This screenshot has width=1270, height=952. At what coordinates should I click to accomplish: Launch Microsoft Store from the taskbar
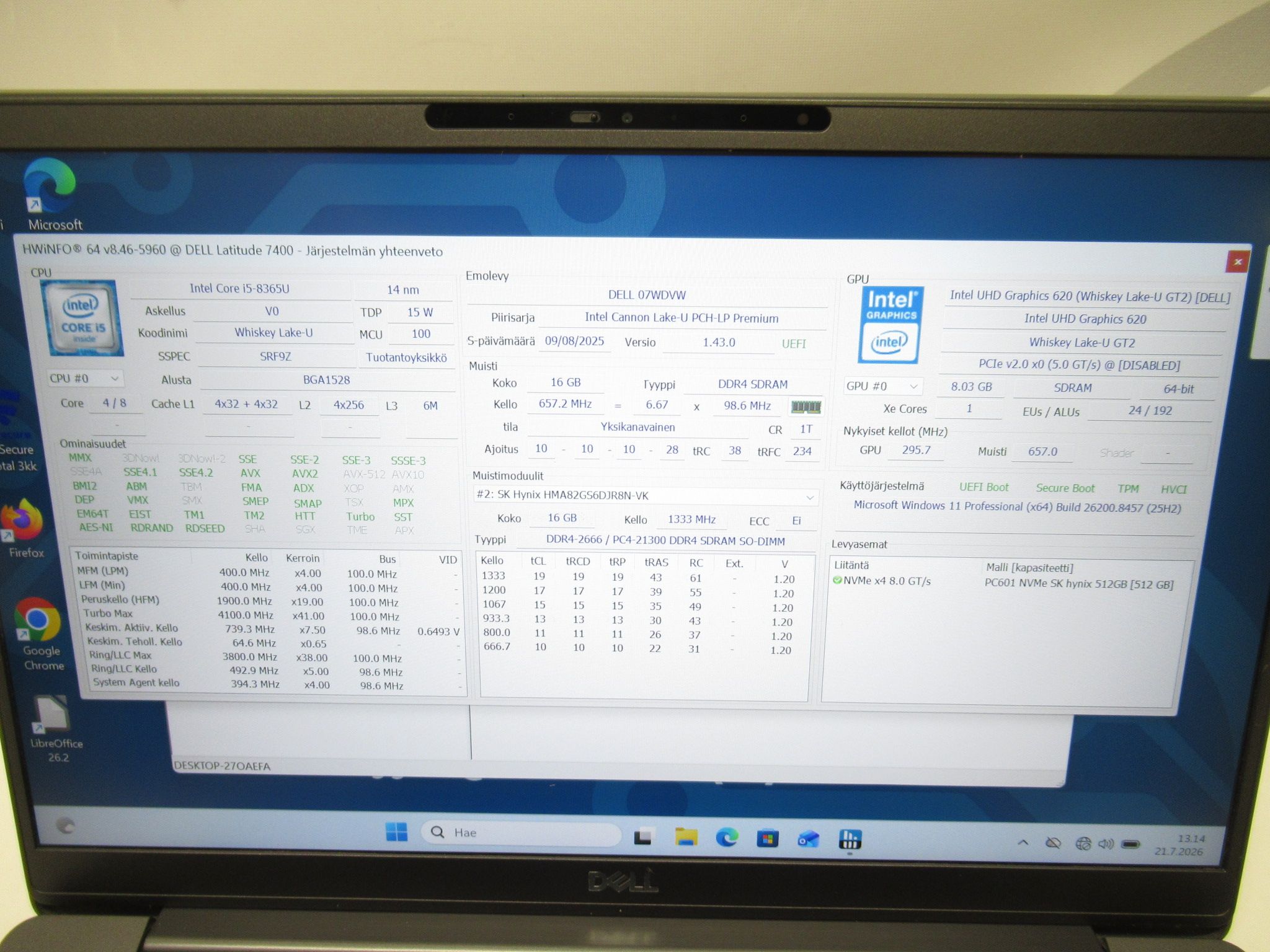(767, 839)
